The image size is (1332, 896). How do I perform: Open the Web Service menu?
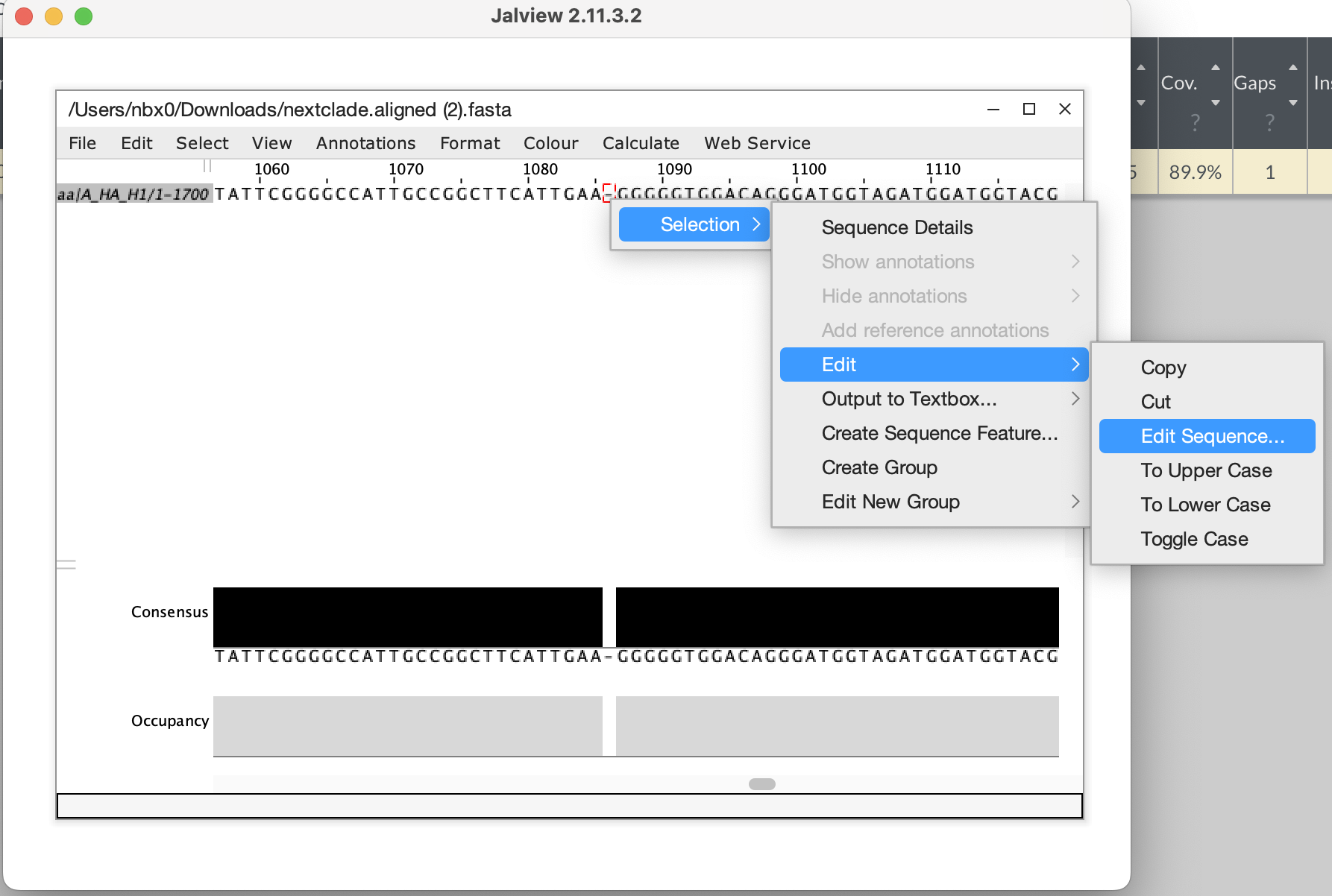[757, 143]
